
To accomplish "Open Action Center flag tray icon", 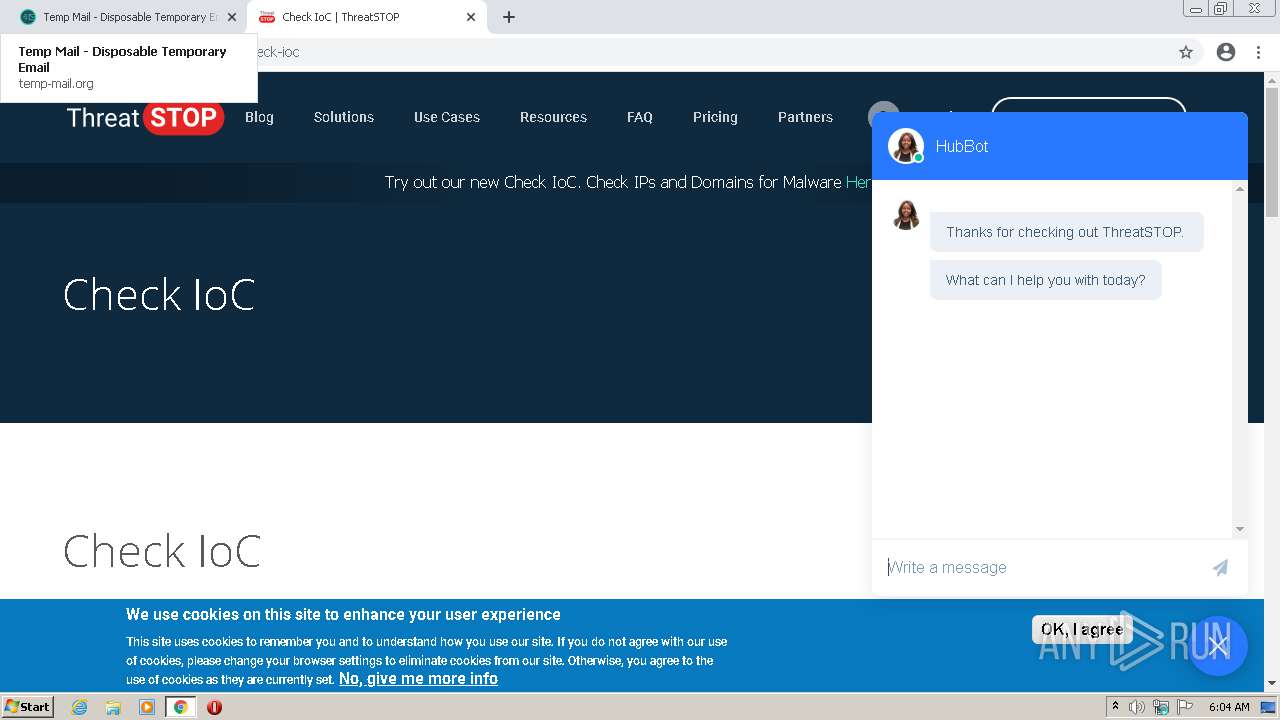I will 1185,707.
